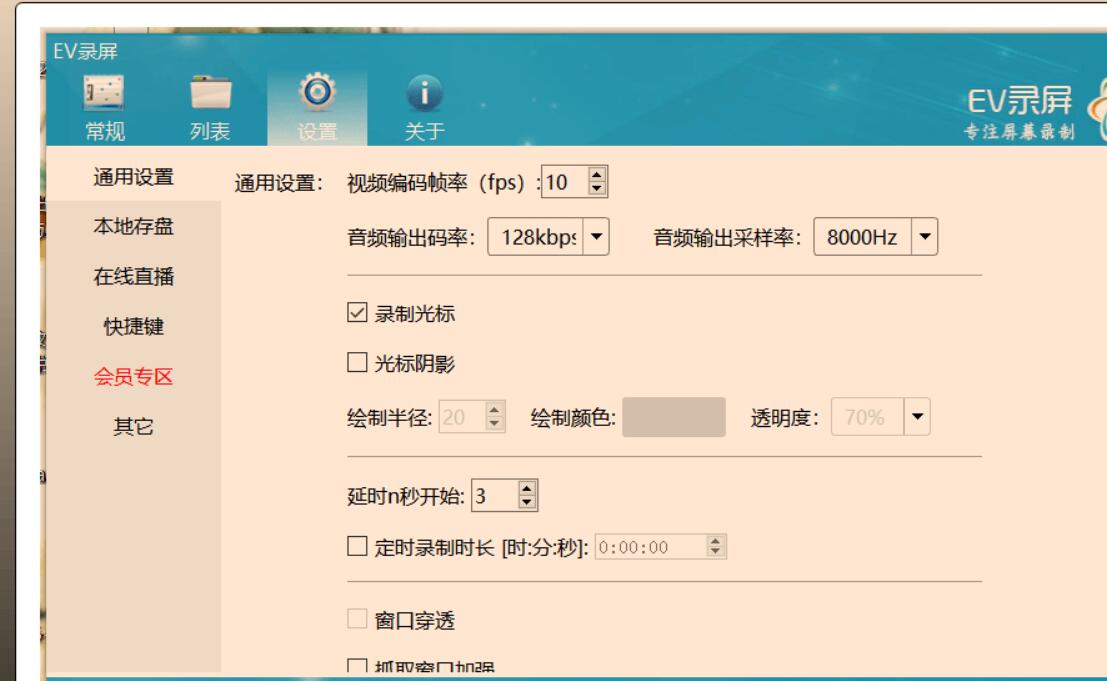Open 在线直播 settings section
Viewport: 1107px width, 681px height.
[x=133, y=277]
